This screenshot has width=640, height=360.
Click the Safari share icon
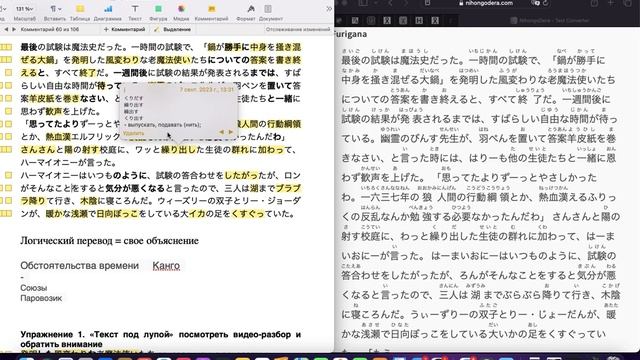(x=594, y=3)
